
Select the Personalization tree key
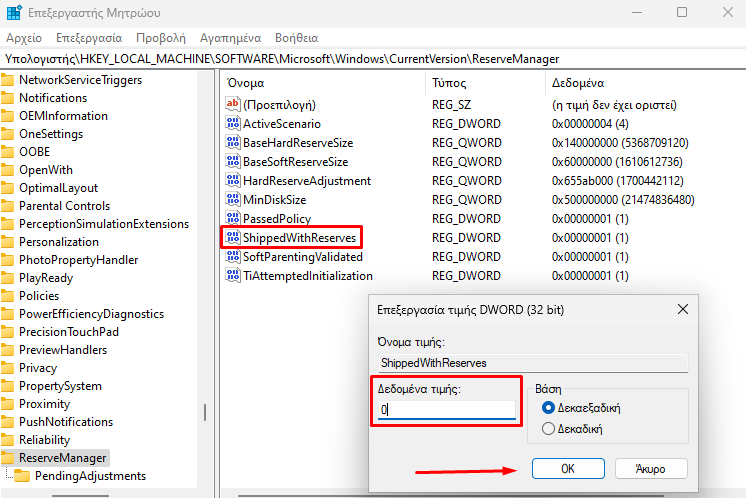(x=59, y=242)
